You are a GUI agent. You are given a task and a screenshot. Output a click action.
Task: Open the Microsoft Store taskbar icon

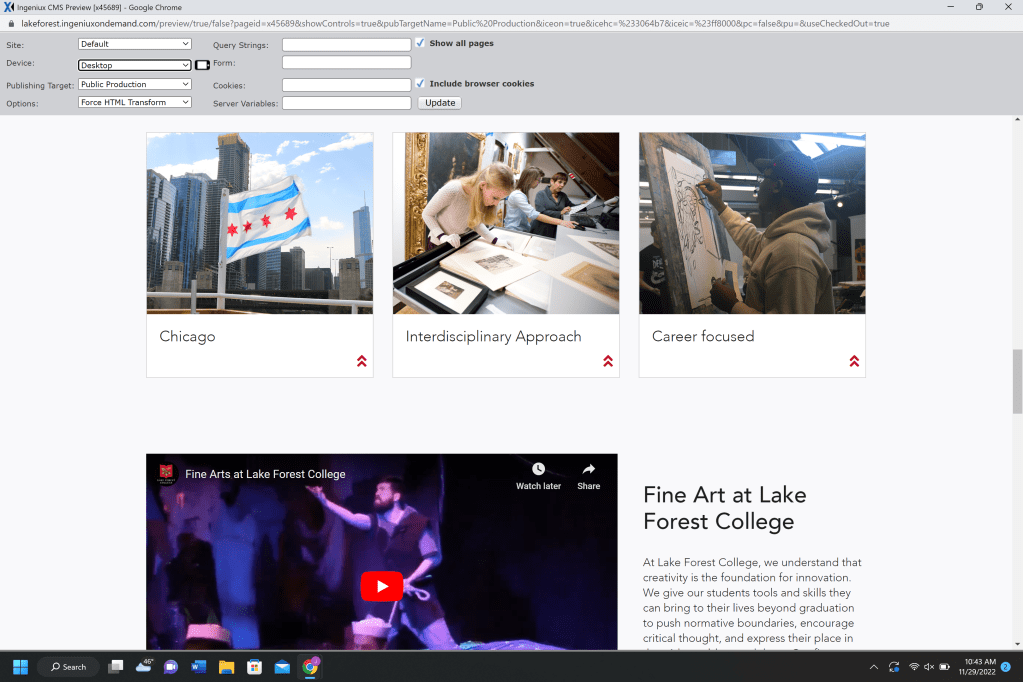tap(254, 667)
